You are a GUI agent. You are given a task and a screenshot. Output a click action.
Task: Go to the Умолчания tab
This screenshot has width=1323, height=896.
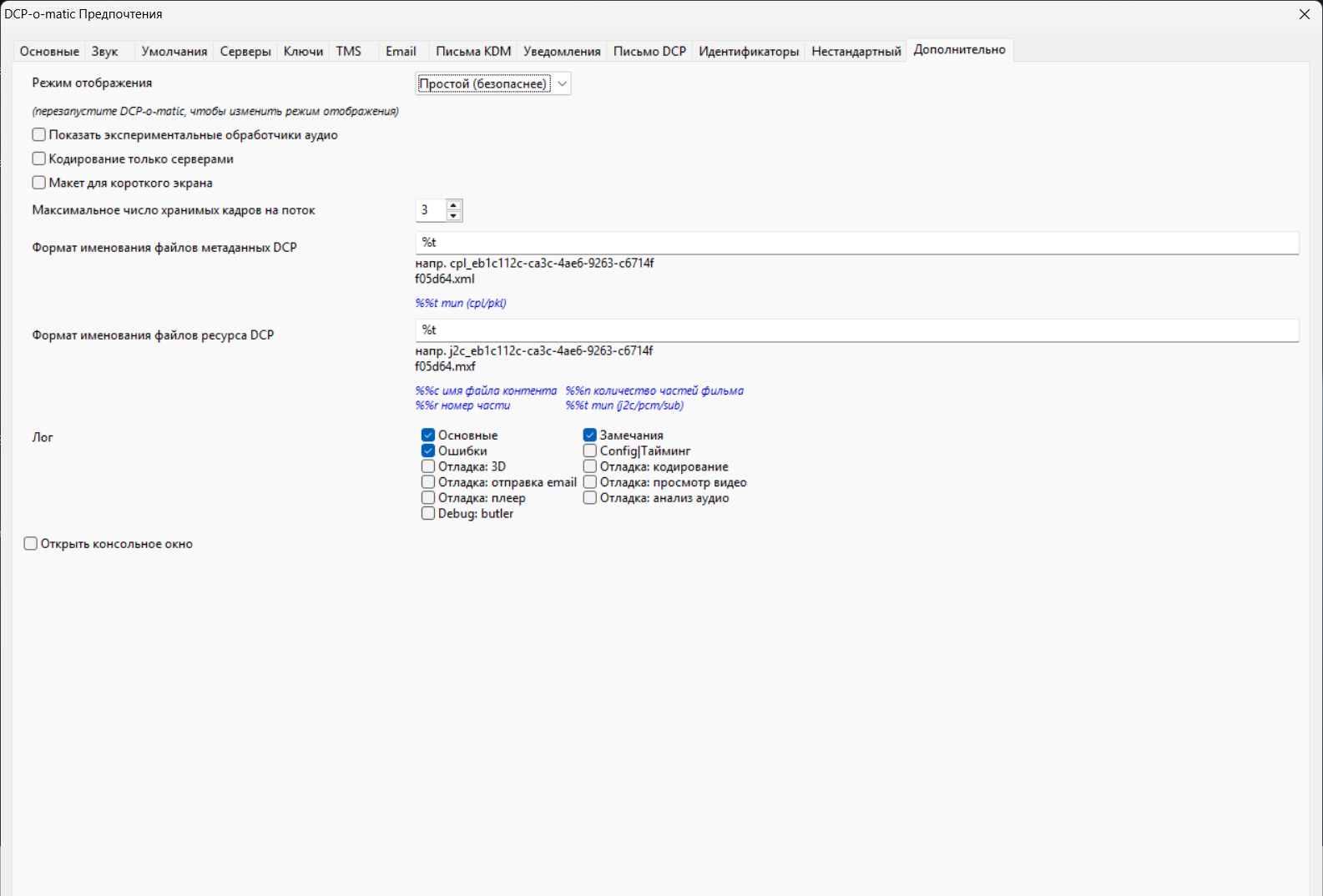tap(174, 52)
